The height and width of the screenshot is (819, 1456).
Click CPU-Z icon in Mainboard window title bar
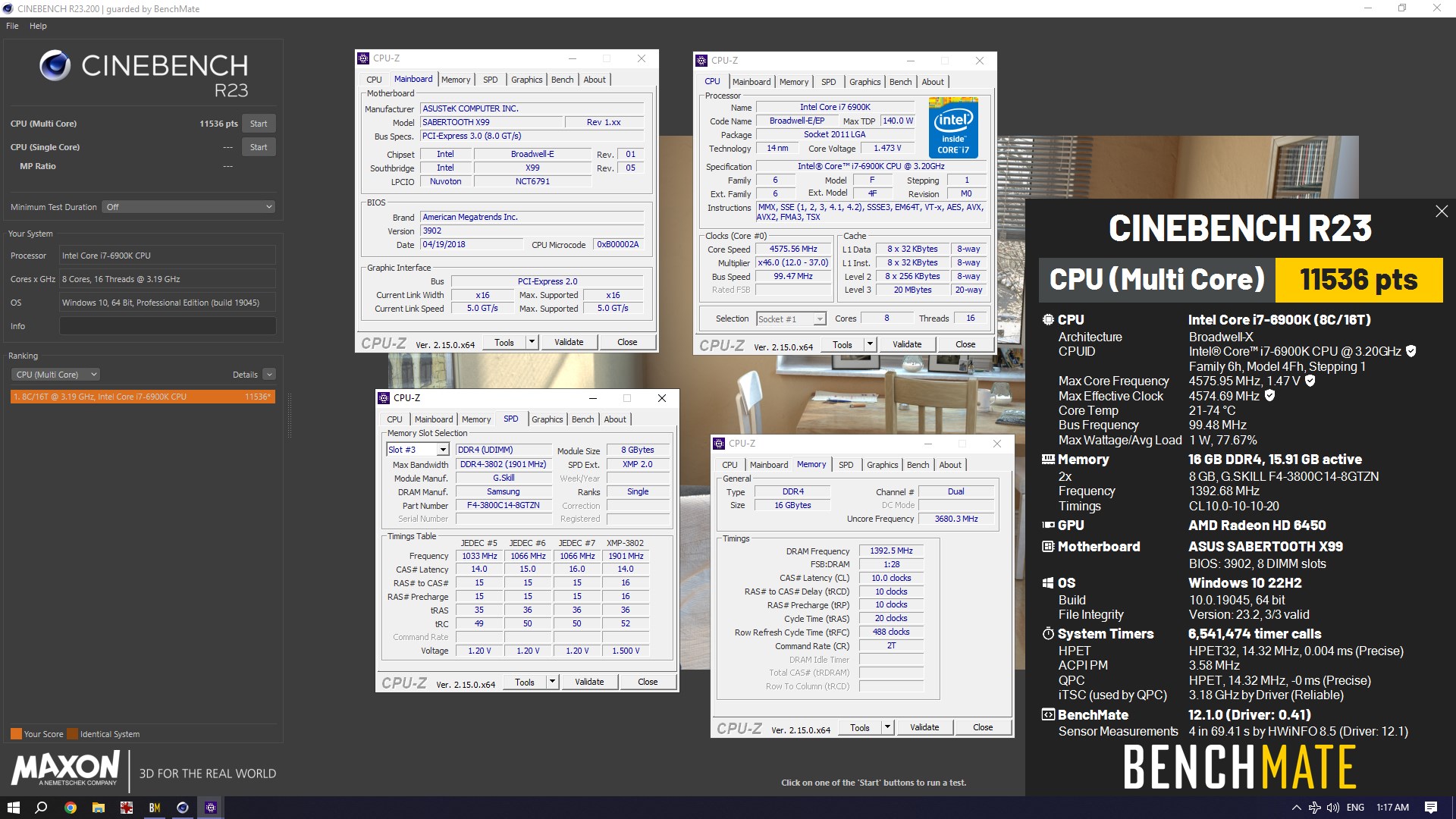(x=364, y=58)
